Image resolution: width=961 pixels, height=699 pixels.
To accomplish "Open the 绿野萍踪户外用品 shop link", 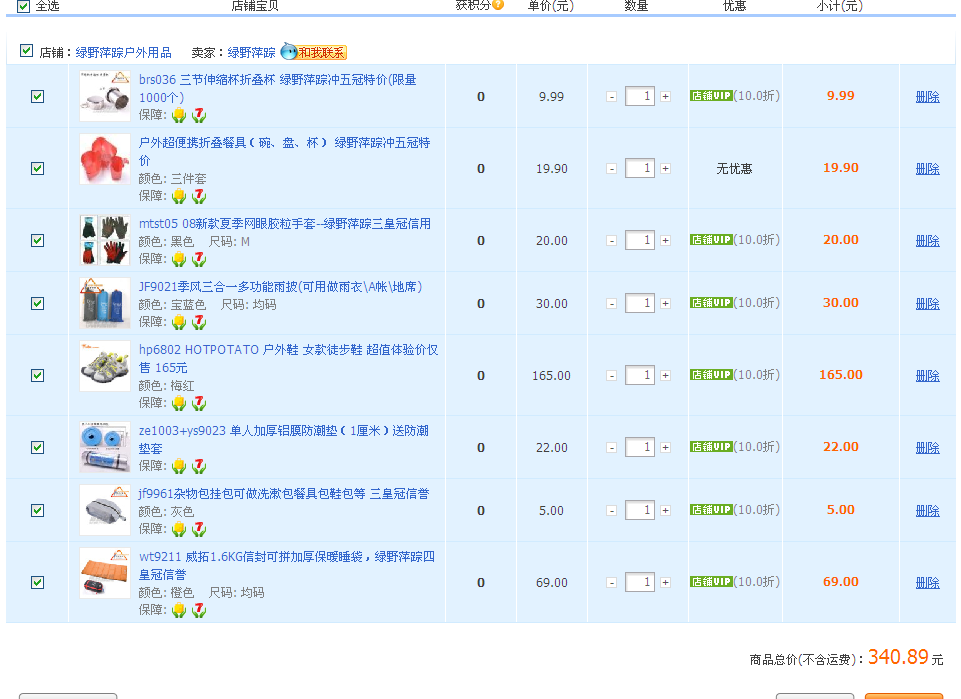I will point(123,53).
